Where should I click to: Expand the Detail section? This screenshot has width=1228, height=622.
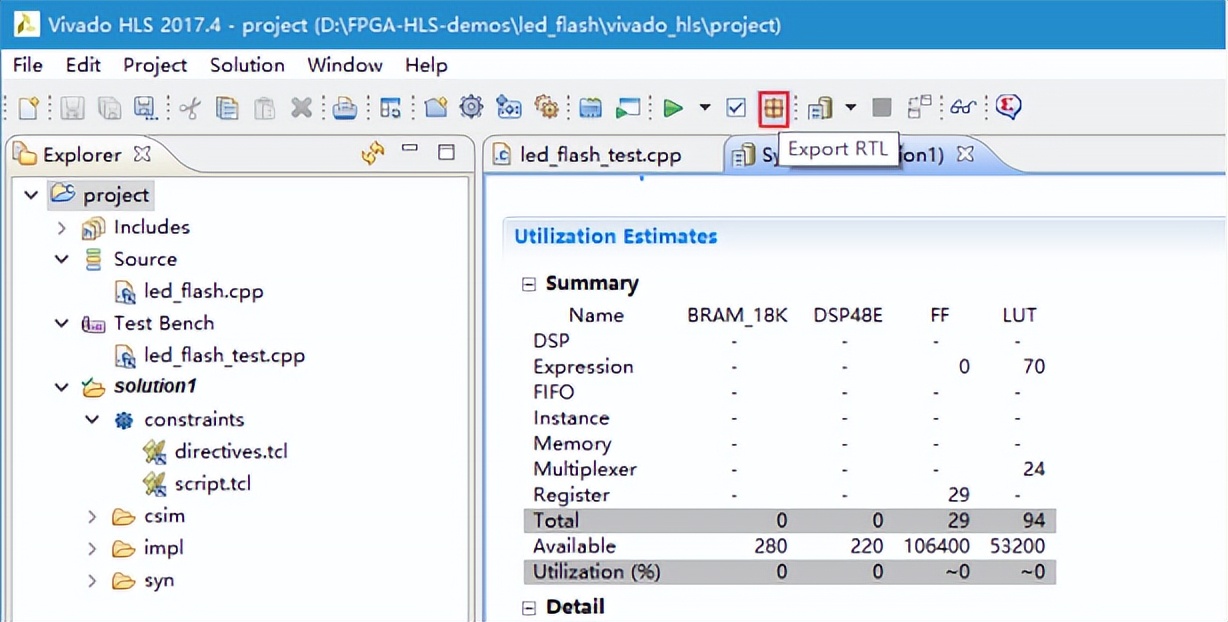click(529, 607)
